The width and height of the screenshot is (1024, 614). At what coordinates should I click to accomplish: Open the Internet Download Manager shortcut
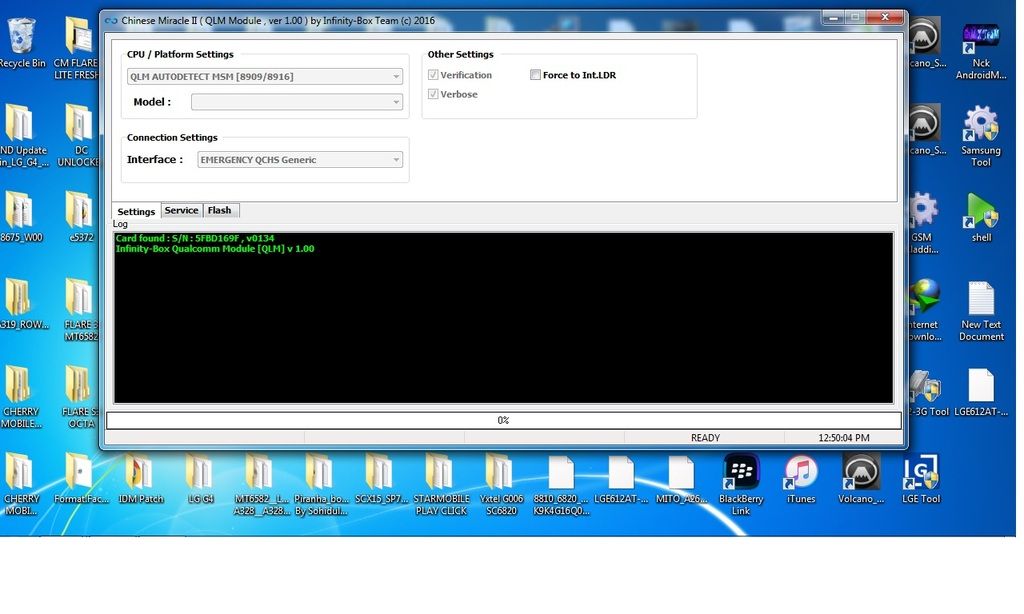pyautogui.click(x=925, y=309)
